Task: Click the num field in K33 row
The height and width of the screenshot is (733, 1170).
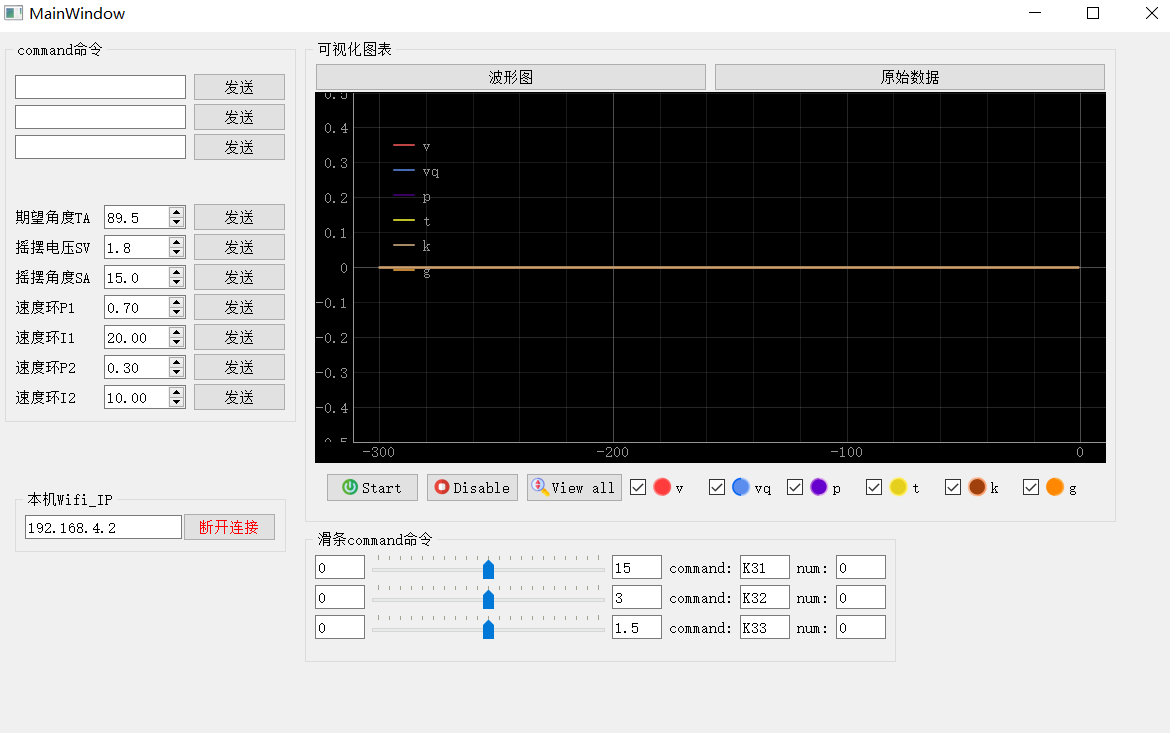Action: [x=861, y=627]
